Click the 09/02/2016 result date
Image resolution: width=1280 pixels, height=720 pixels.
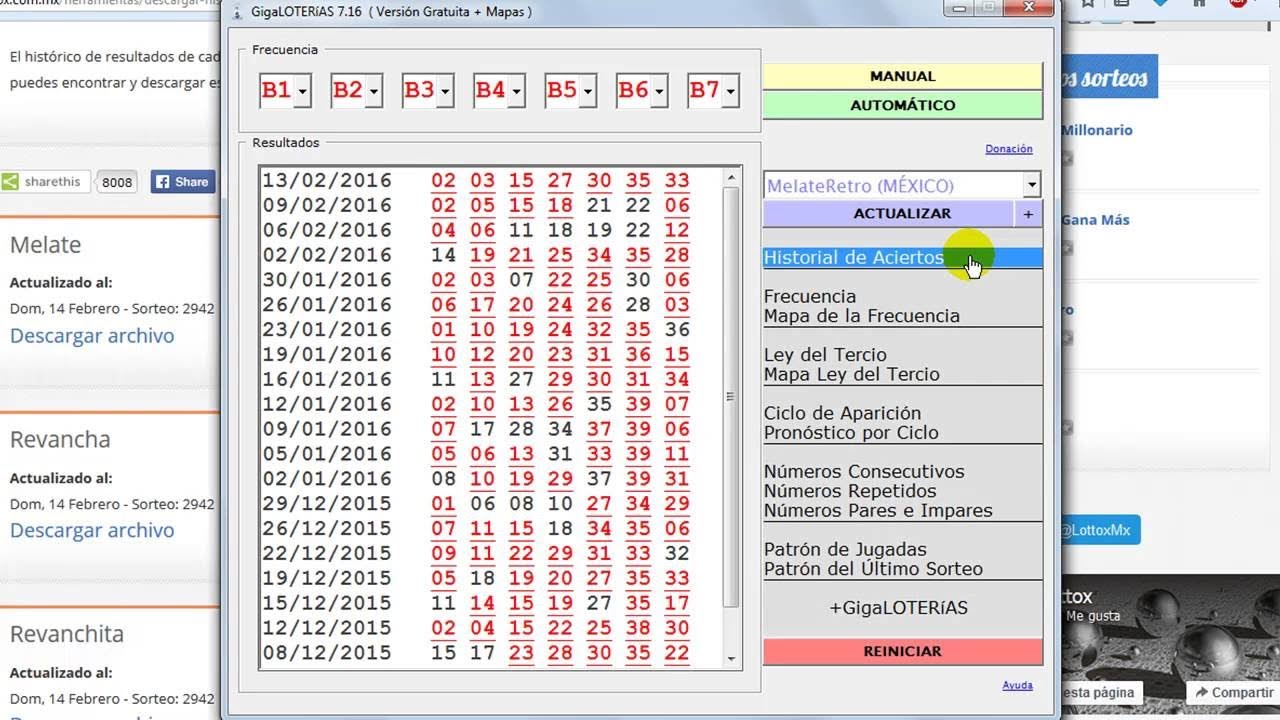tap(327, 206)
